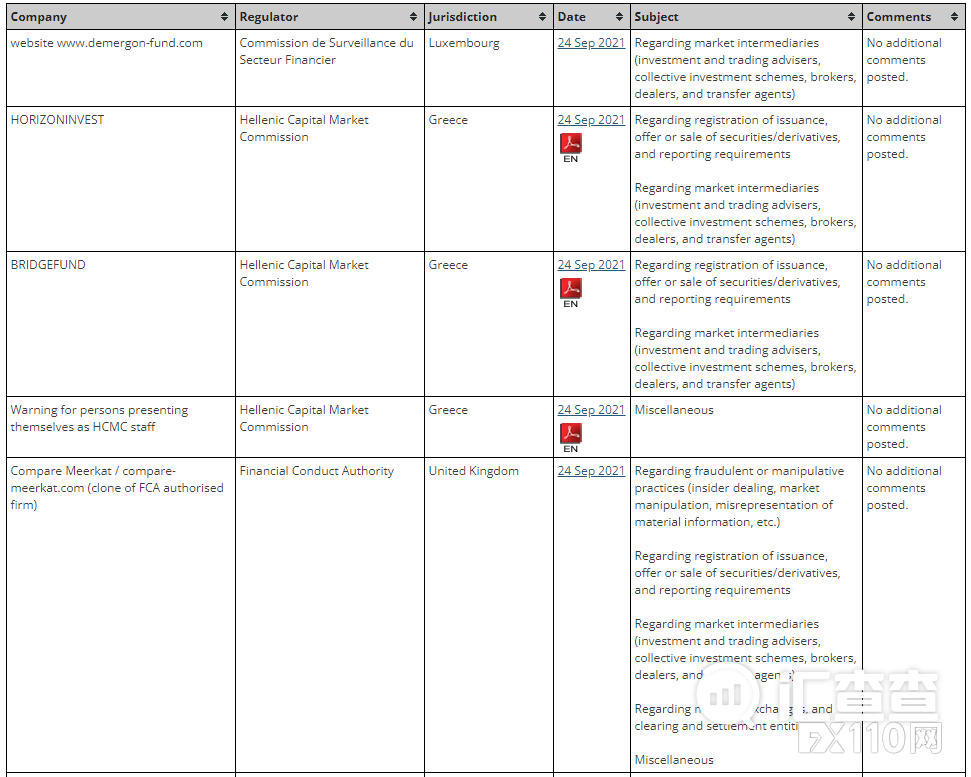Screen dimensions: 971x777
Task: Sort table by Subject column arrows
Action: 851,17
